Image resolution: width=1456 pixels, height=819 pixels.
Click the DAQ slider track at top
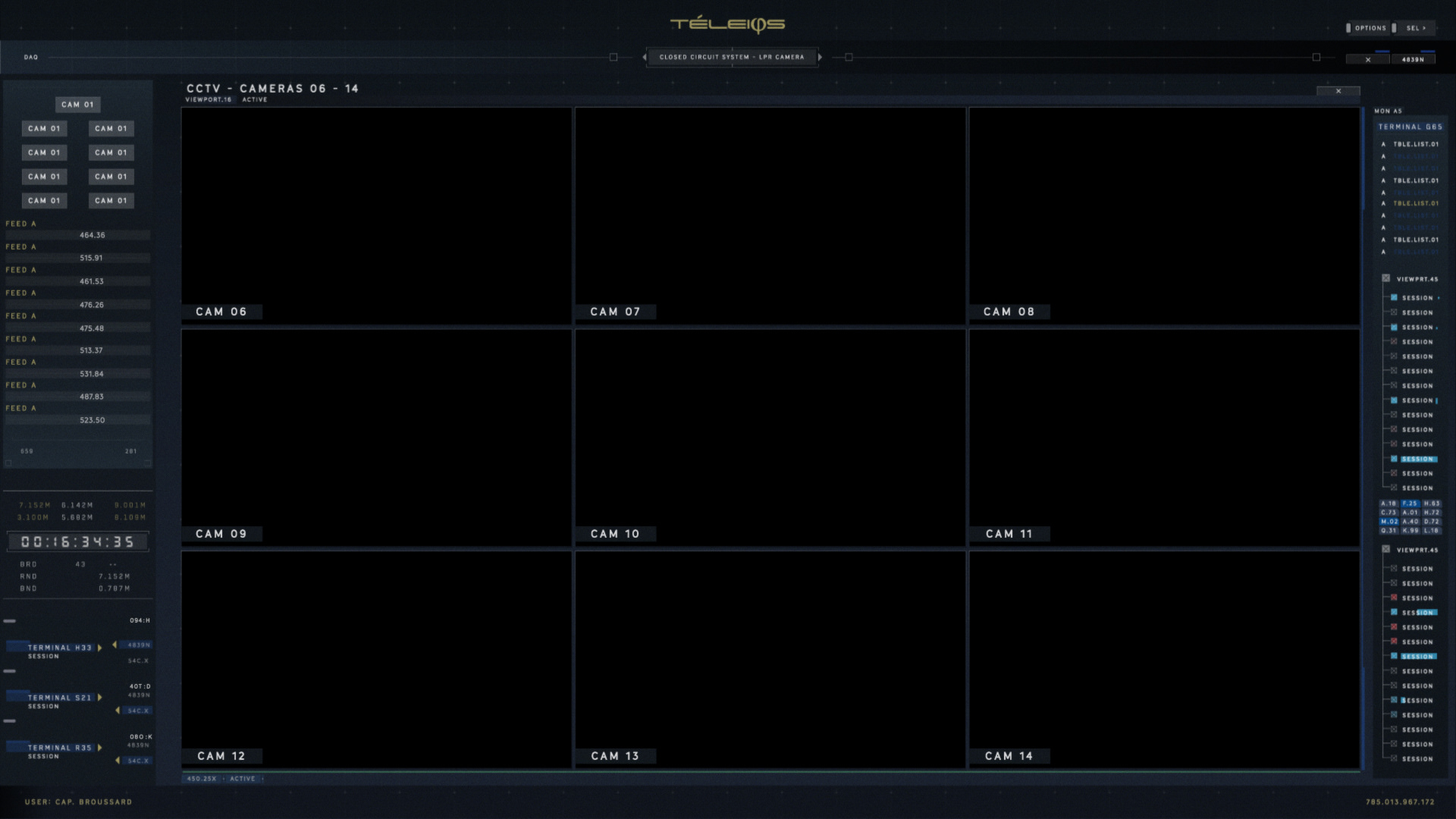point(326,57)
